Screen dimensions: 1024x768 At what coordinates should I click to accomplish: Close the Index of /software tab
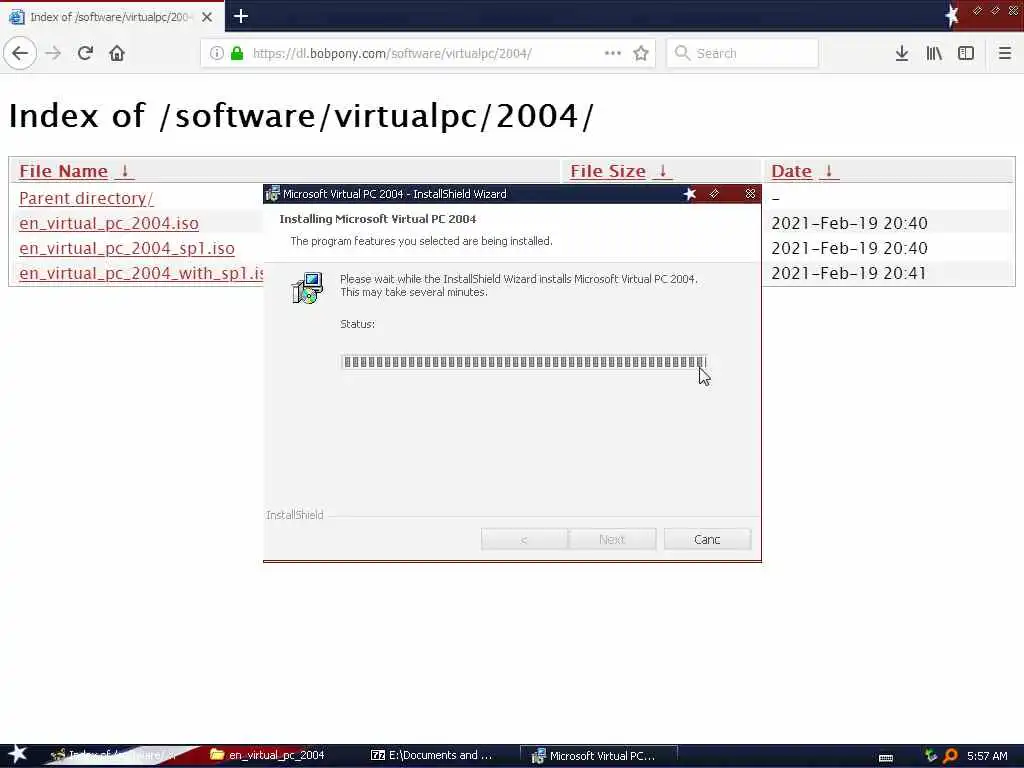[x=206, y=17]
